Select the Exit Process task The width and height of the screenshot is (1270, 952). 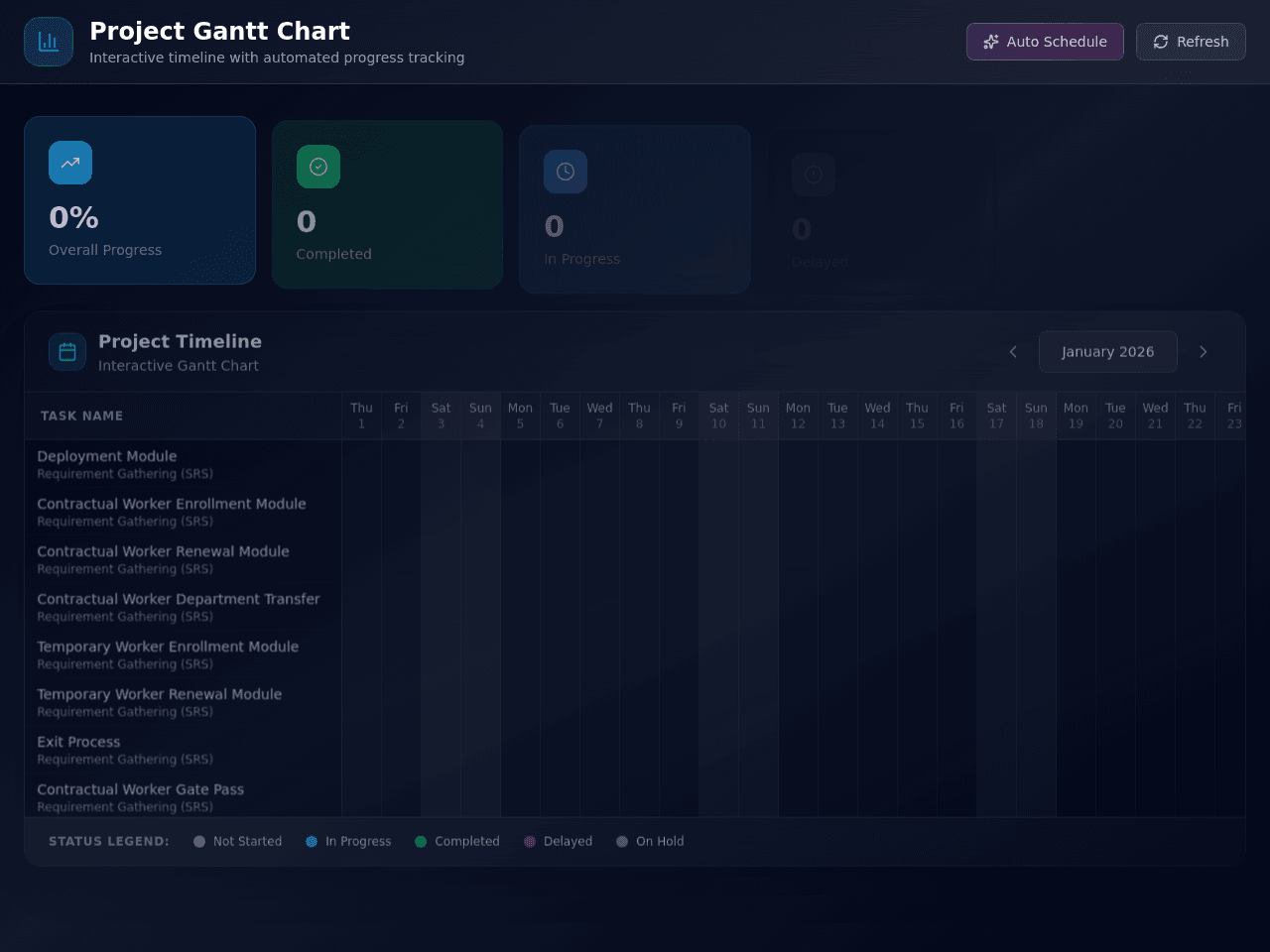pos(183,750)
